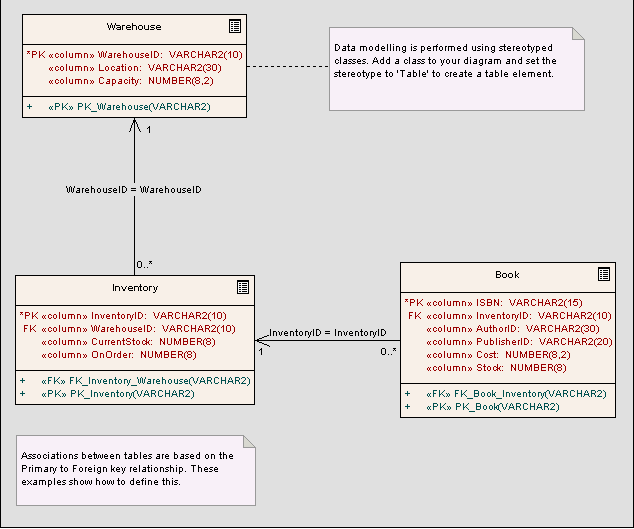Select the FK_Book_Inventory operation
Screen dimensions: 634x529
click(515, 394)
